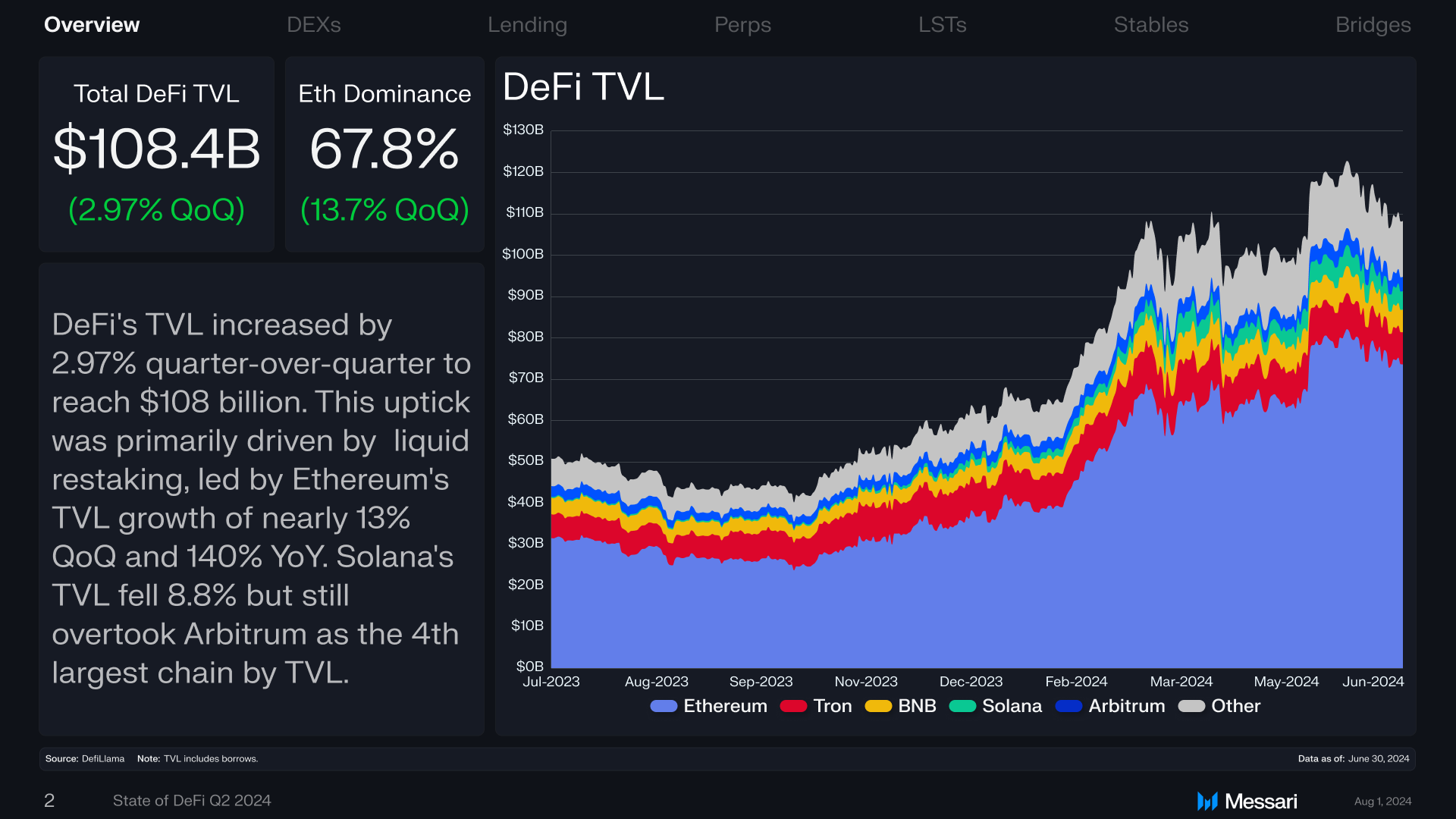Click the Total DeFi TVL heading
The height and width of the screenshot is (819, 1456).
[x=156, y=93]
